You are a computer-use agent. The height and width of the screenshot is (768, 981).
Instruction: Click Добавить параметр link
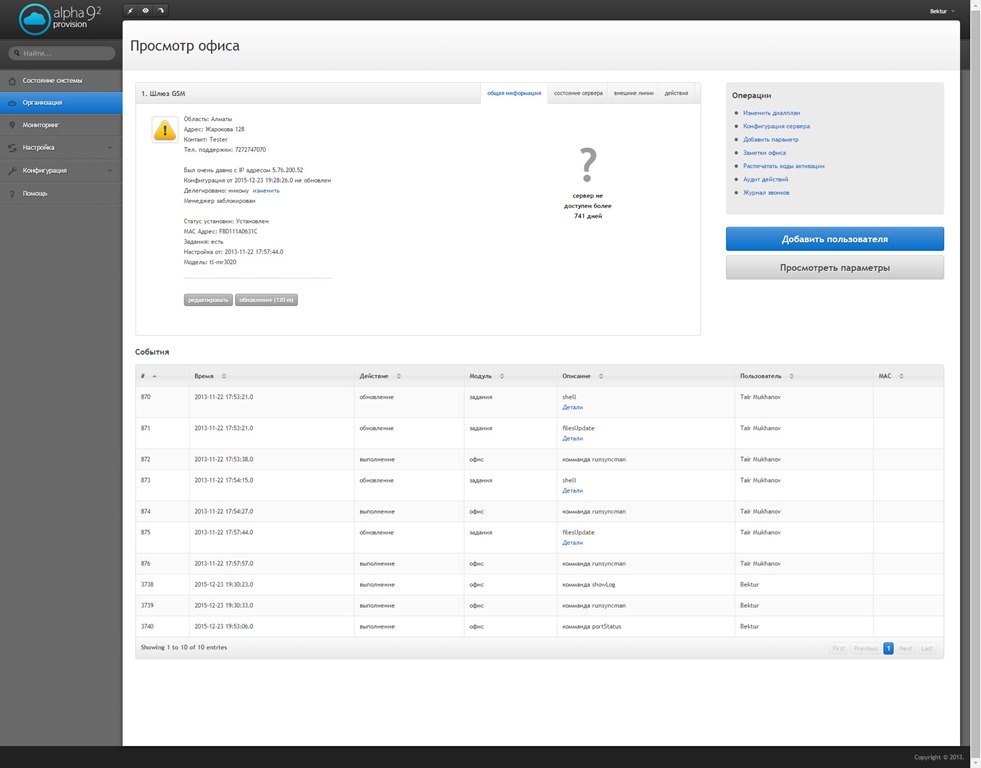pos(770,139)
